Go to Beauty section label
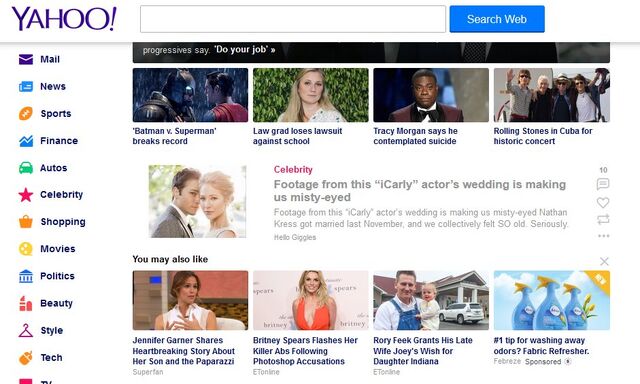The image size is (640, 384). 56,303
